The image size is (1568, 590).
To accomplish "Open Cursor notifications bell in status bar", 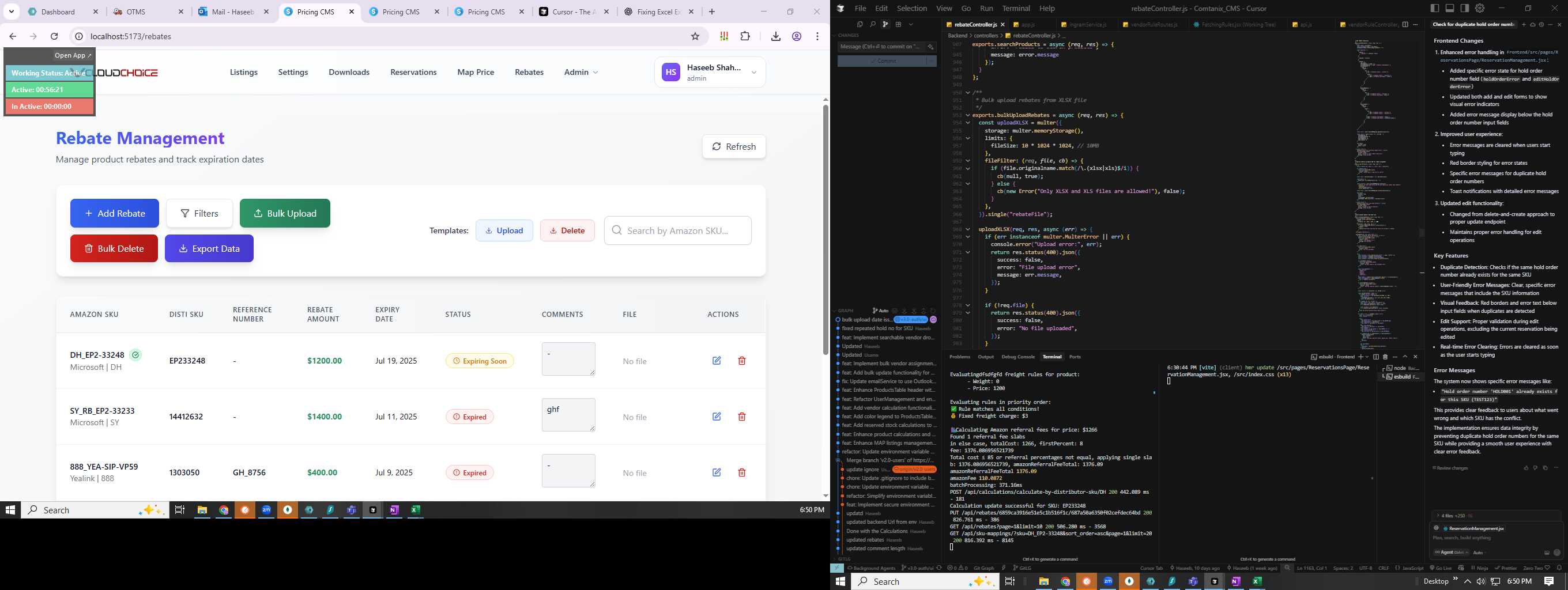I will (x=1559, y=568).
